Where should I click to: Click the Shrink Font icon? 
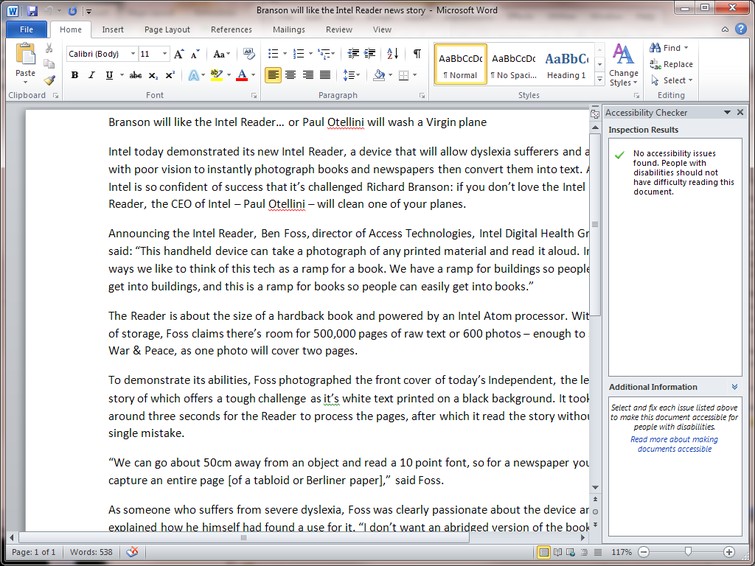coord(195,54)
